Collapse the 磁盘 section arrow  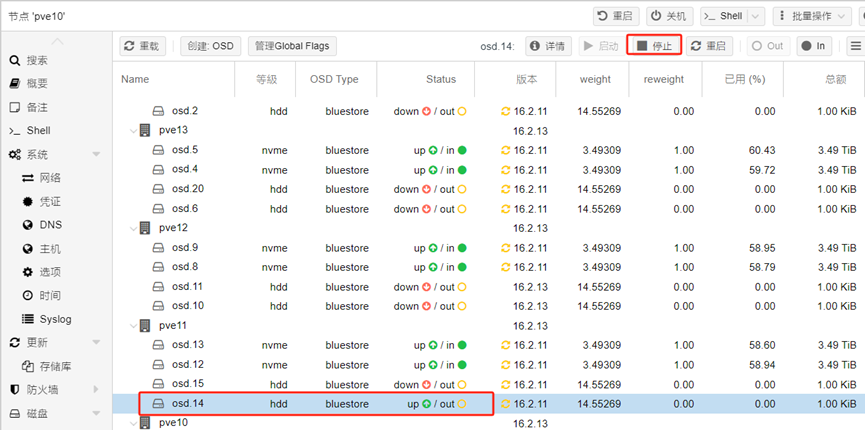[x=97, y=413]
